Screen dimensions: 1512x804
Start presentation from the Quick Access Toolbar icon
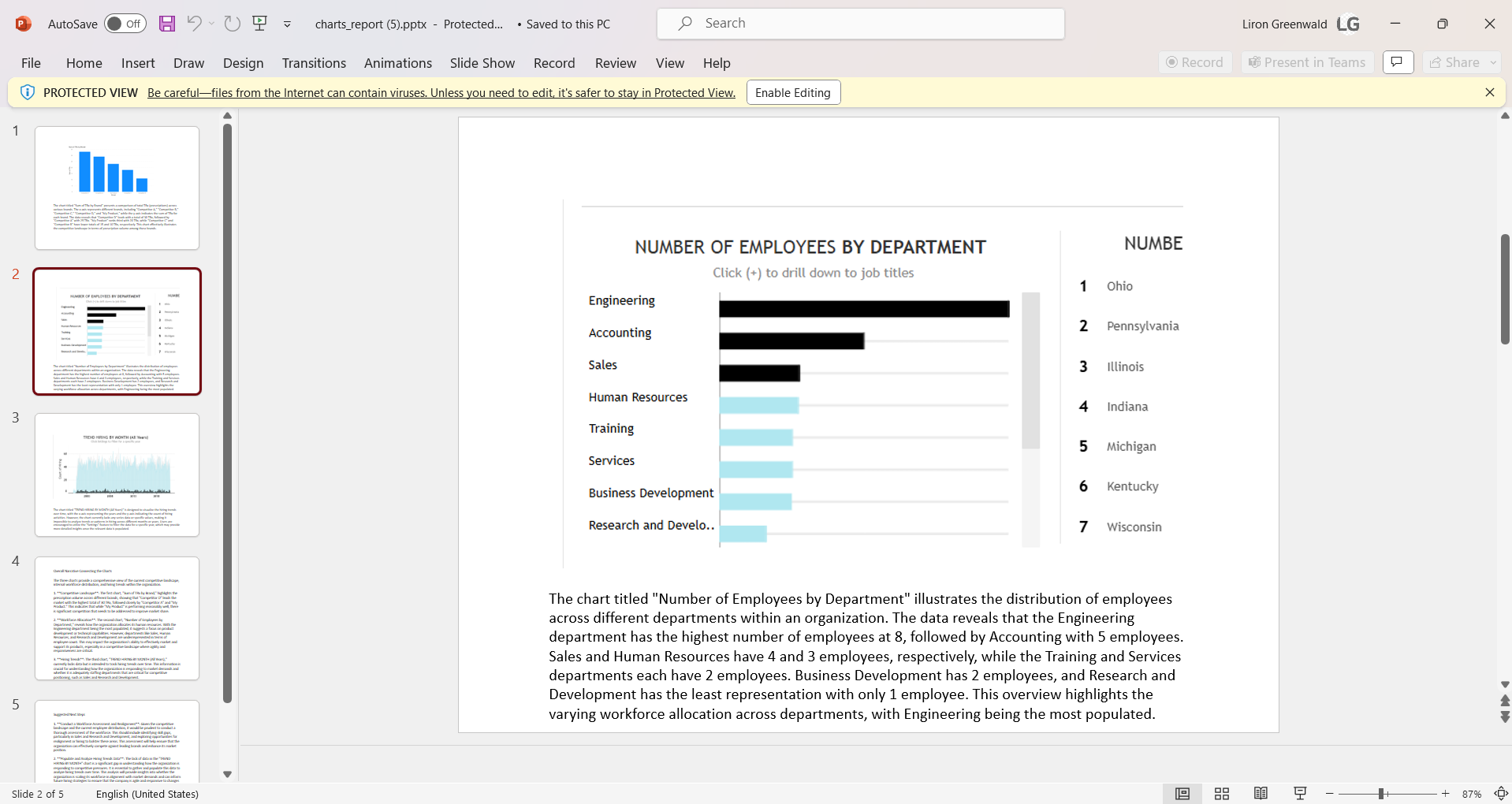[259, 24]
